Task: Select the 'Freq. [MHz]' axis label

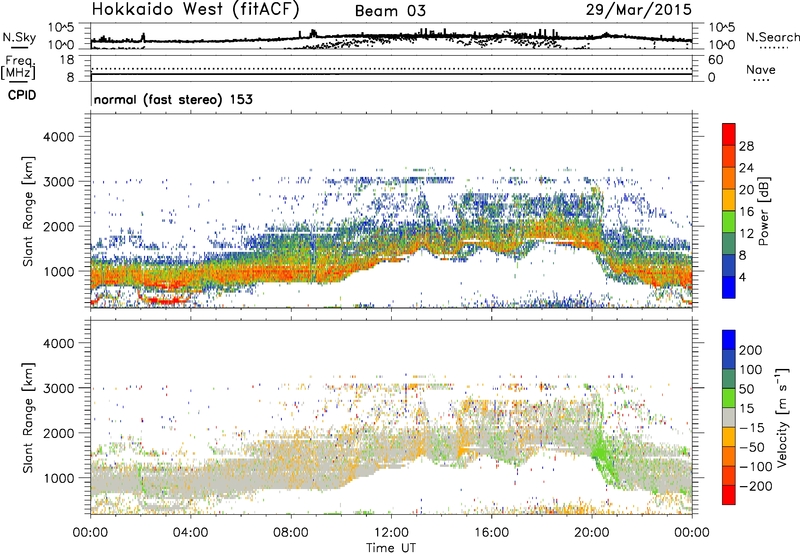Action: pos(19,67)
